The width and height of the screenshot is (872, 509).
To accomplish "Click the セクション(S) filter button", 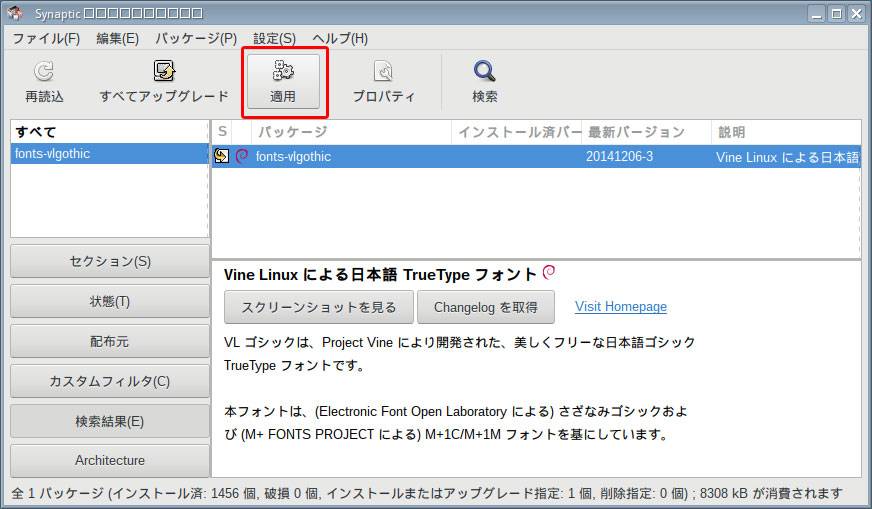I will point(110,261).
